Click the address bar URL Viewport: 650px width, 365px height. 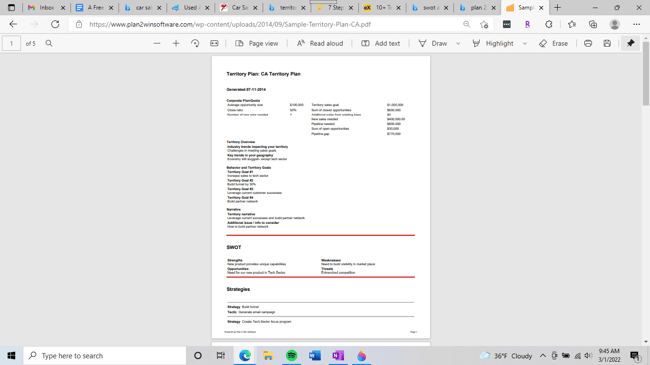230,24
